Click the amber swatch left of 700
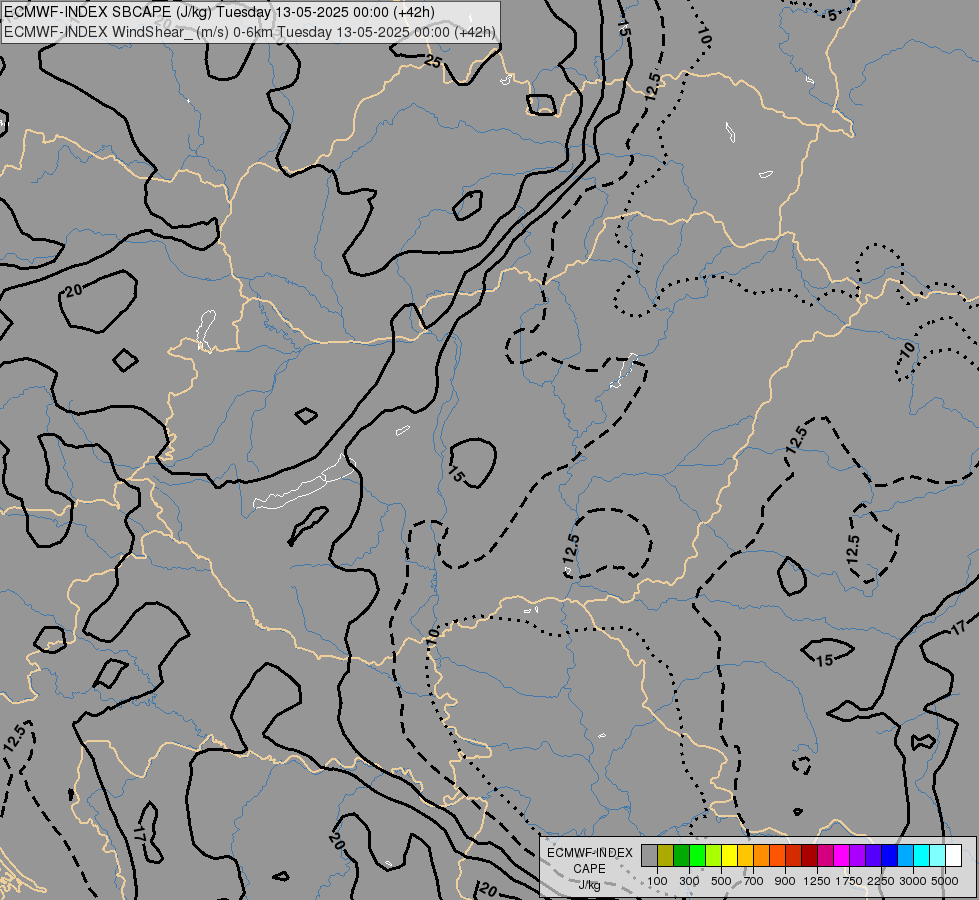Image resolution: width=979 pixels, height=900 pixels. (x=745, y=856)
